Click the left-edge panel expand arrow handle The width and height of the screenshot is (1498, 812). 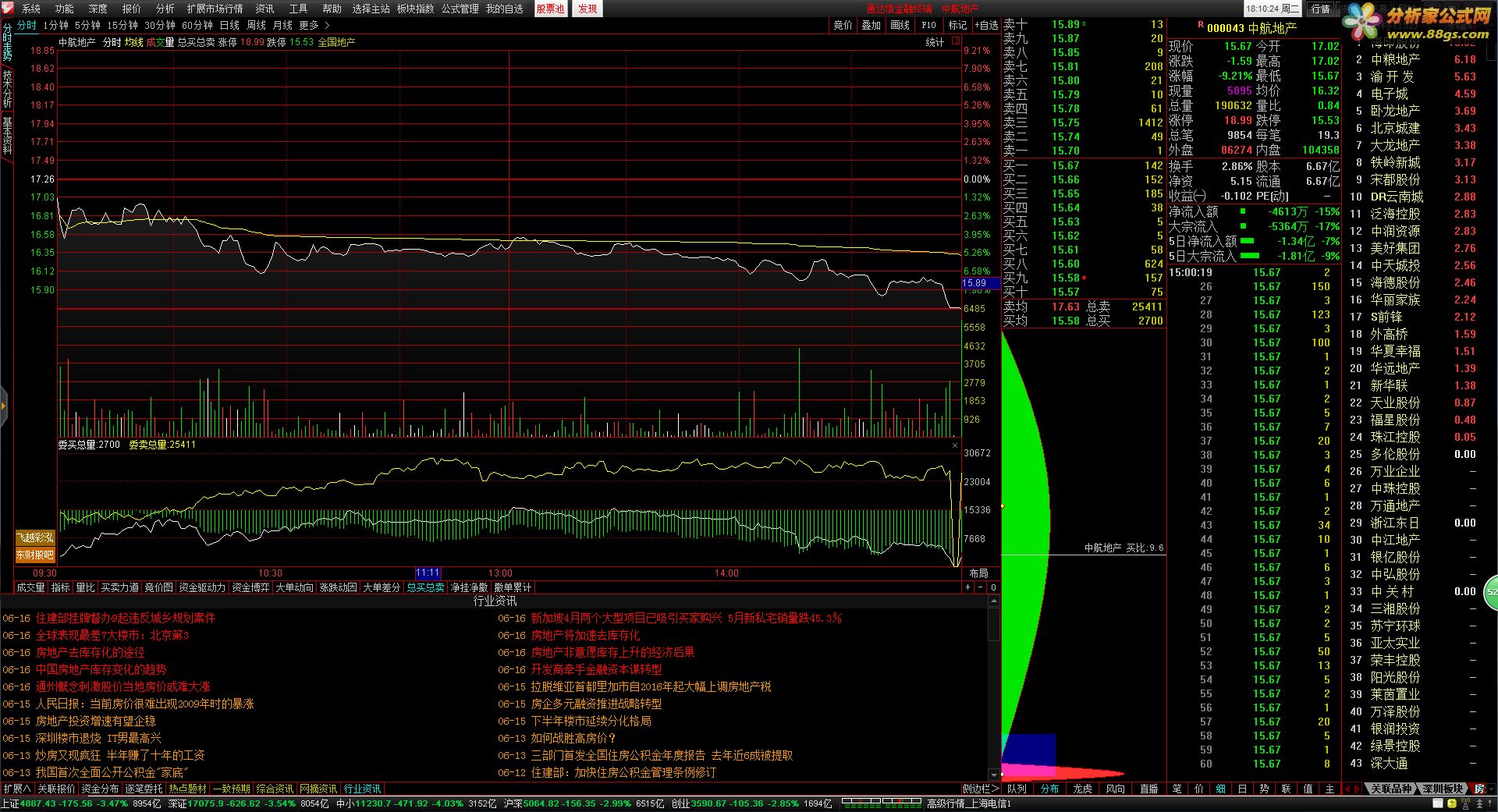[x=3, y=406]
